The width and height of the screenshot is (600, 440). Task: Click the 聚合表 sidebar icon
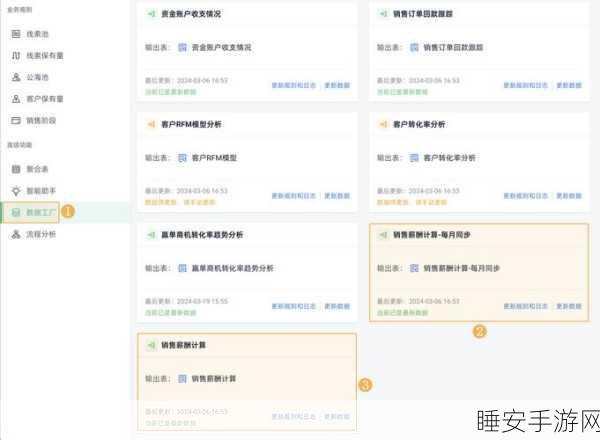pos(16,169)
